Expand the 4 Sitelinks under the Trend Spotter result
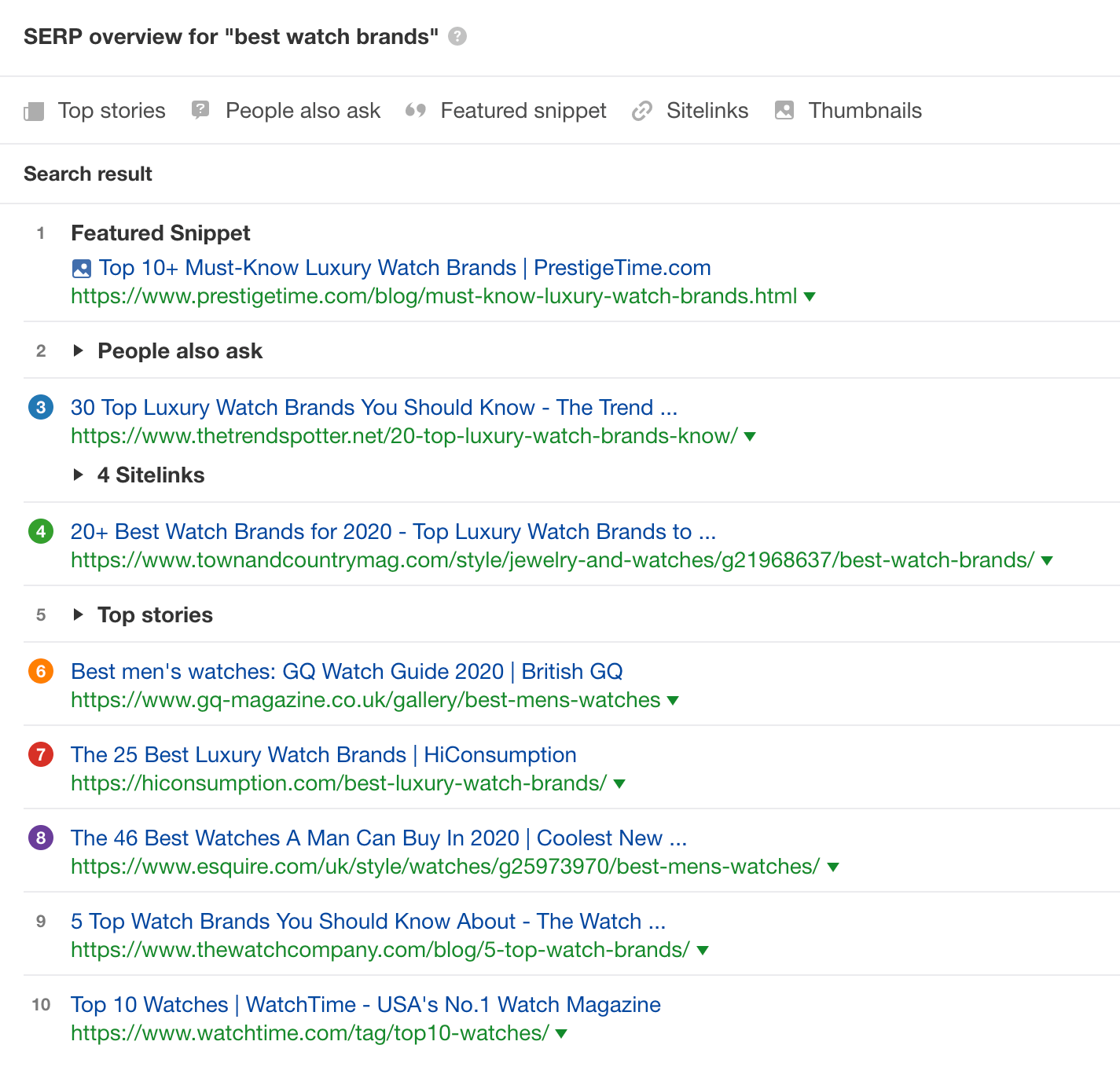The width and height of the screenshot is (1120, 1067). (79, 475)
